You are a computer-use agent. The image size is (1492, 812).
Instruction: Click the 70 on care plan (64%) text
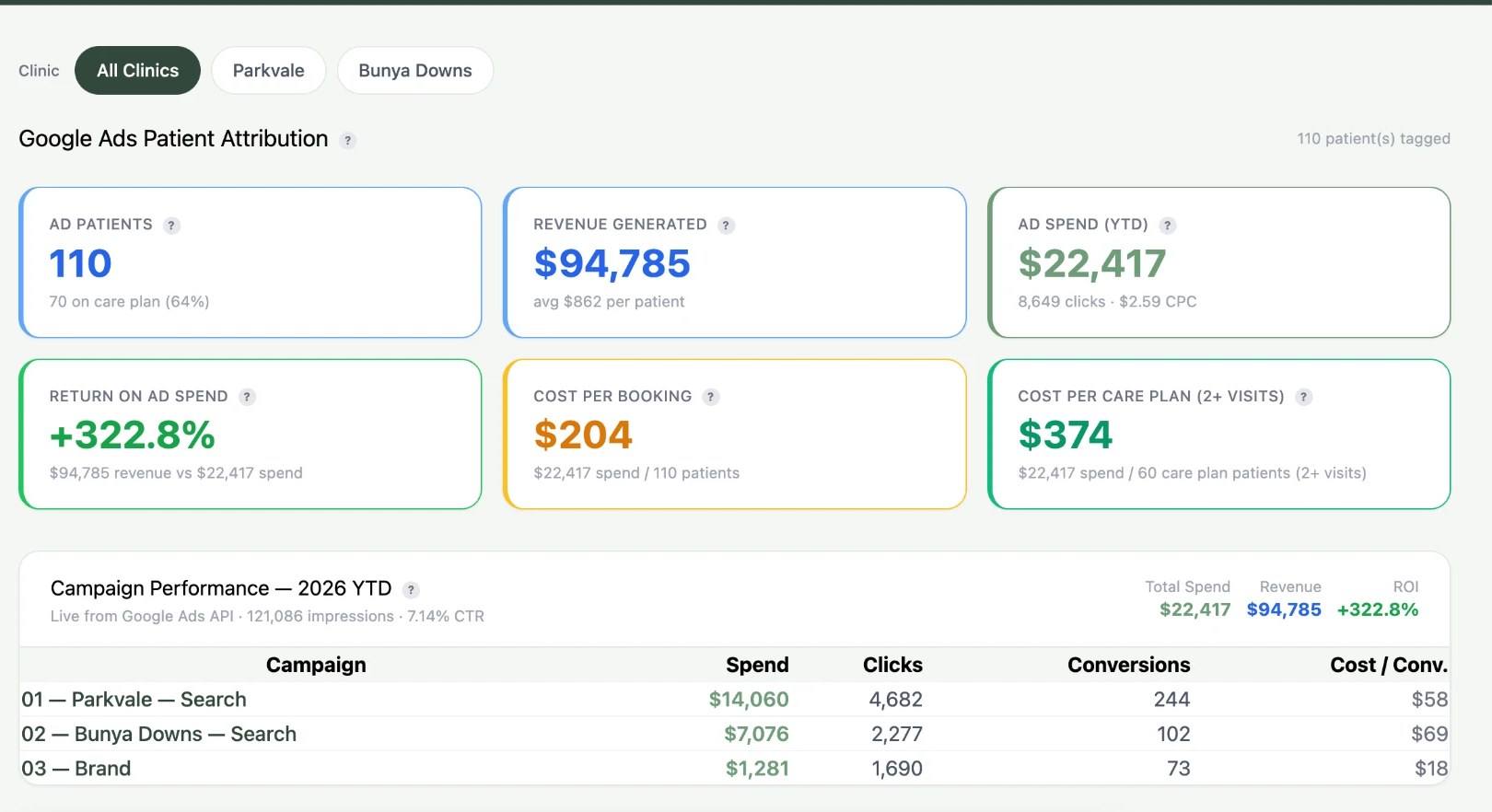coord(129,302)
